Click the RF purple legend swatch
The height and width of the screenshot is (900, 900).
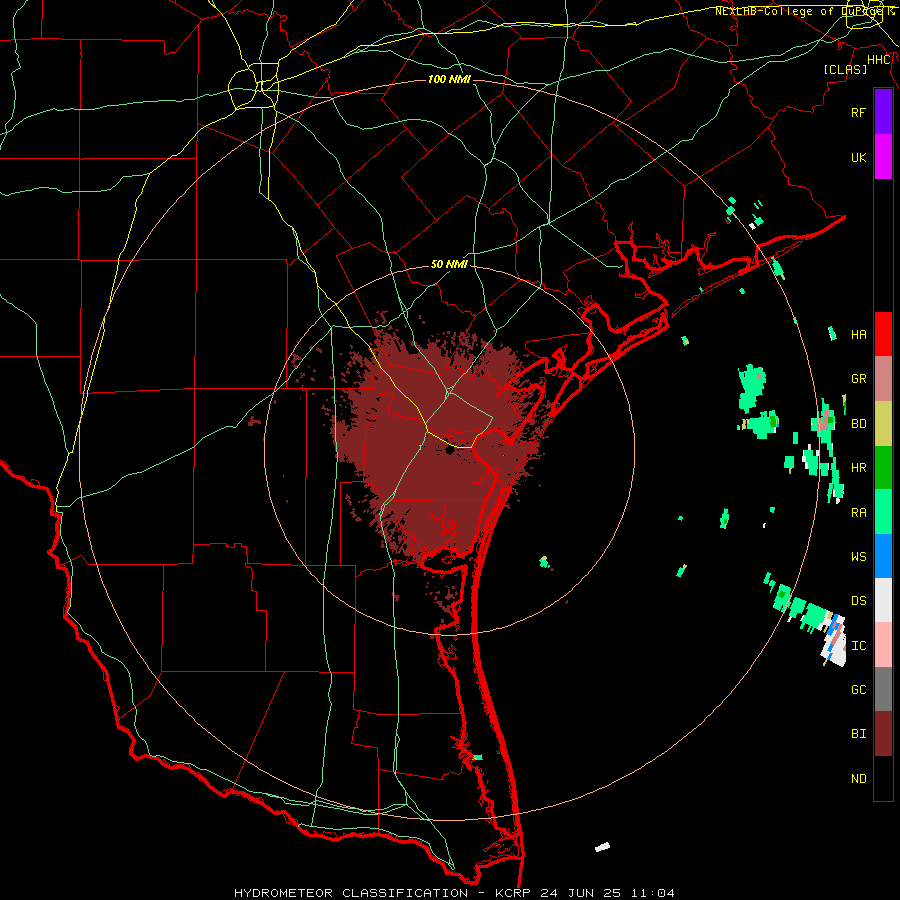(883, 112)
